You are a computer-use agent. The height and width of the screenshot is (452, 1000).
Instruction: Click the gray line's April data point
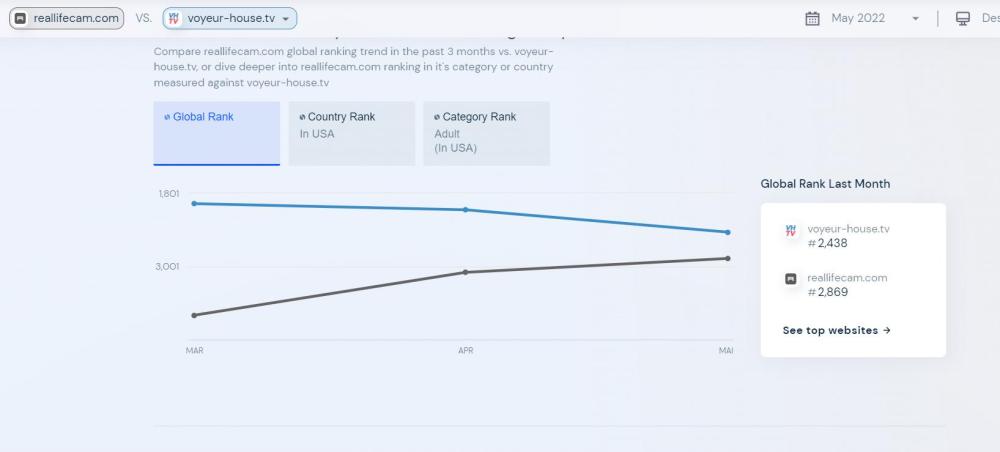tap(465, 272)
